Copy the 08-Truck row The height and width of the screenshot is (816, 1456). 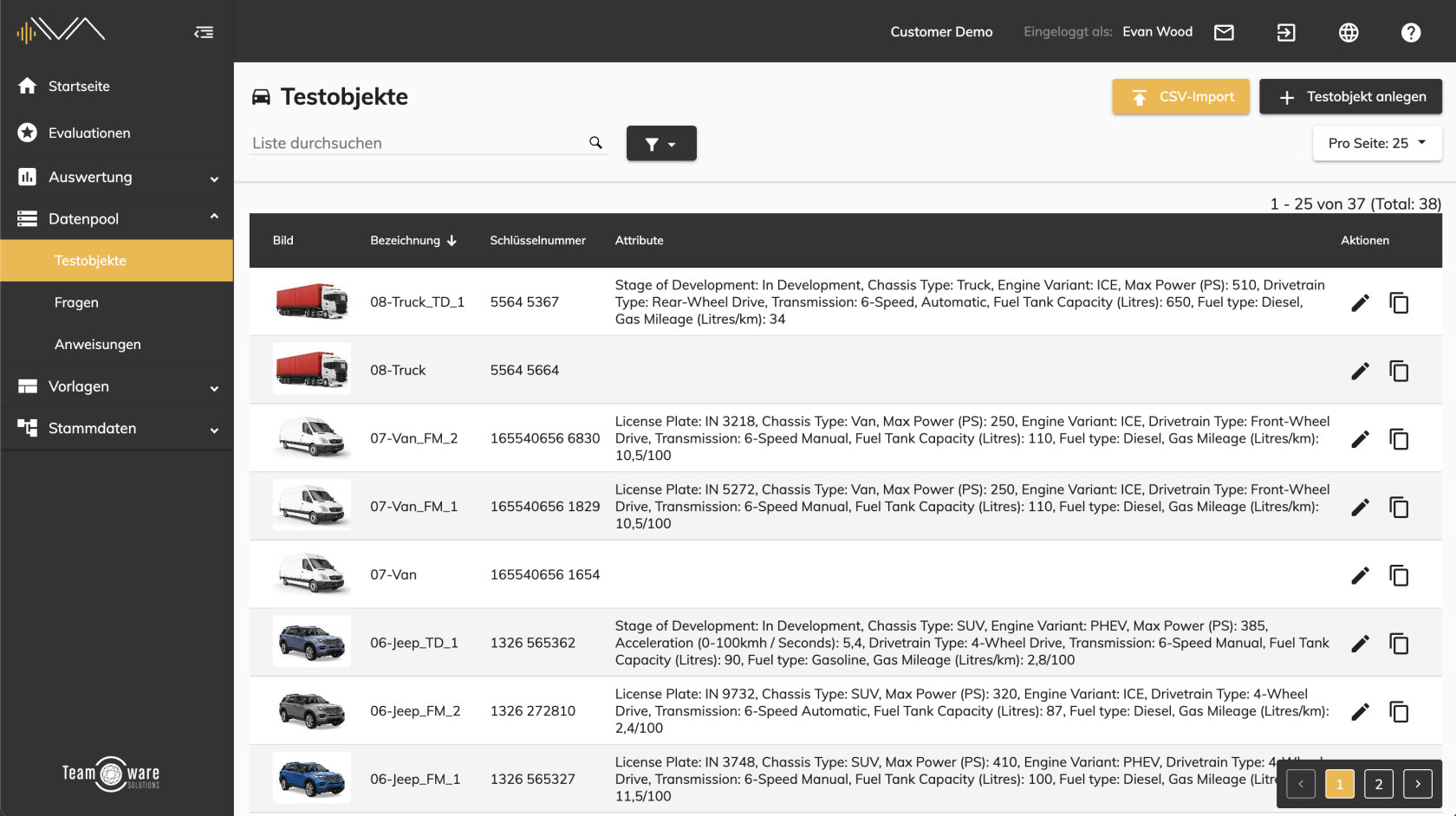1399,371
